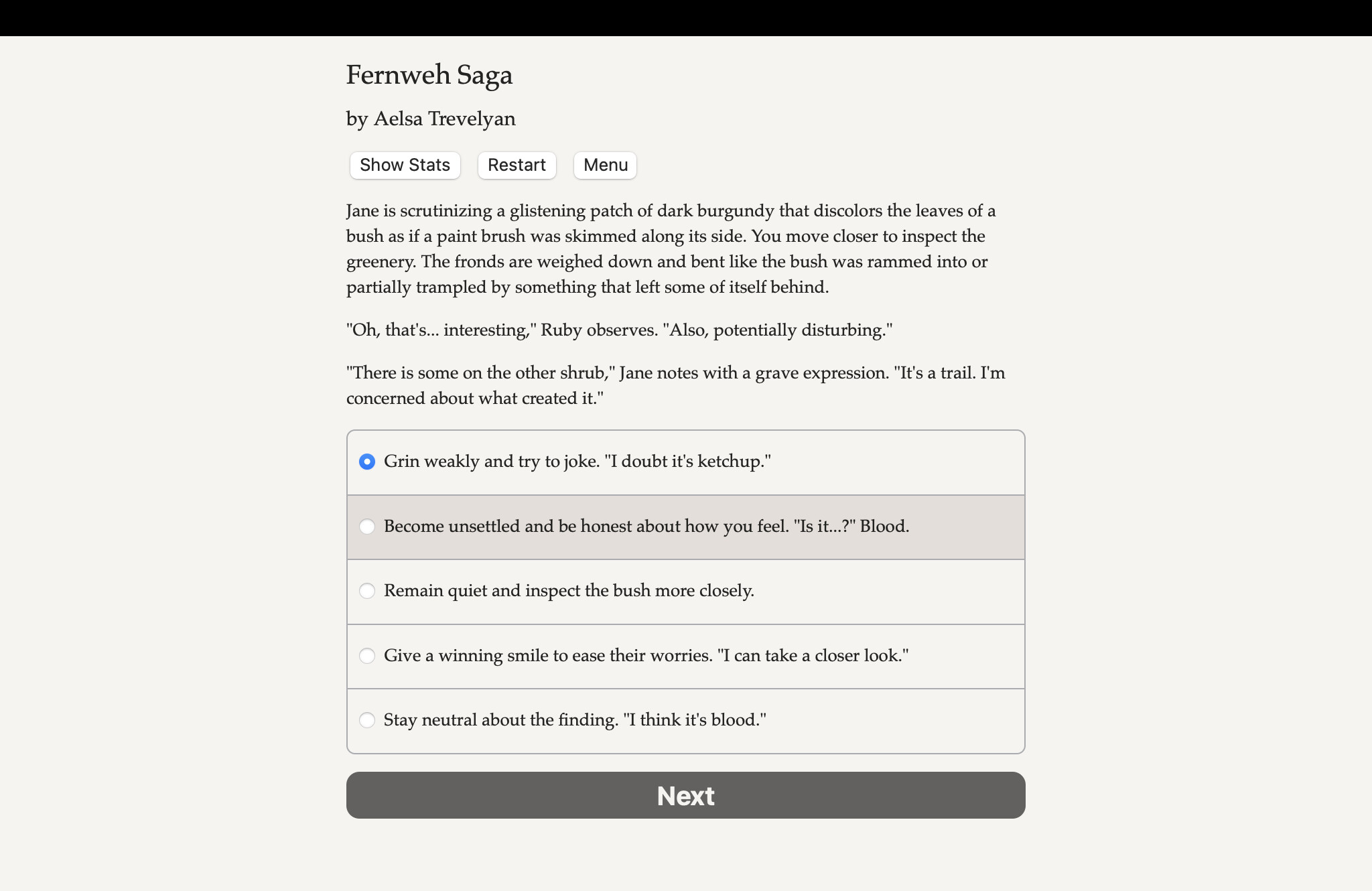Click Jane's opening paragraph text
1372x891 pixels.
(670, 249)
